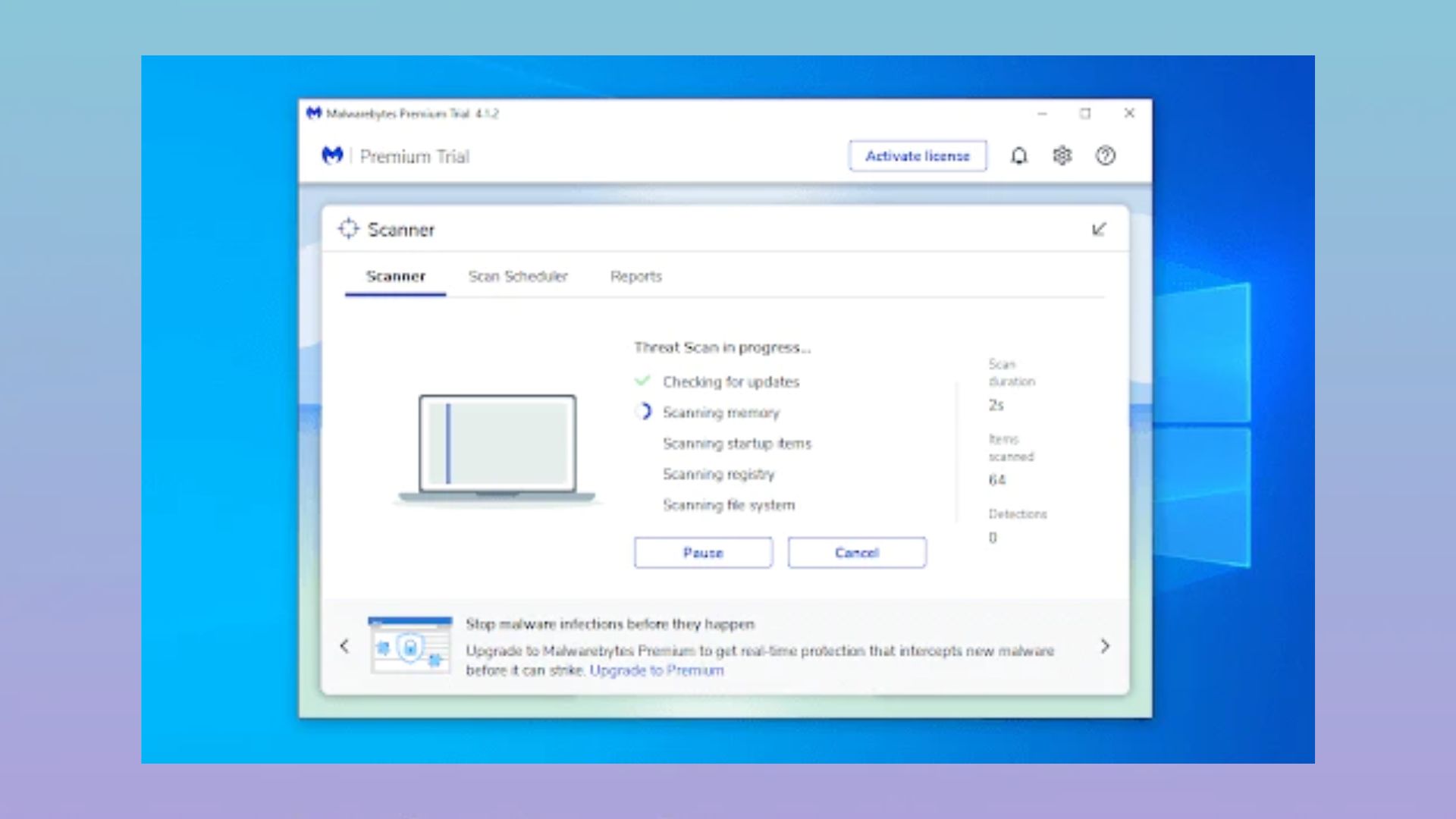Click the Scanner crosshair icon in the panel header
Image resolution: width=1456 pixels, height=819 pixels.
pyautogui.click(x=348, y=228)
